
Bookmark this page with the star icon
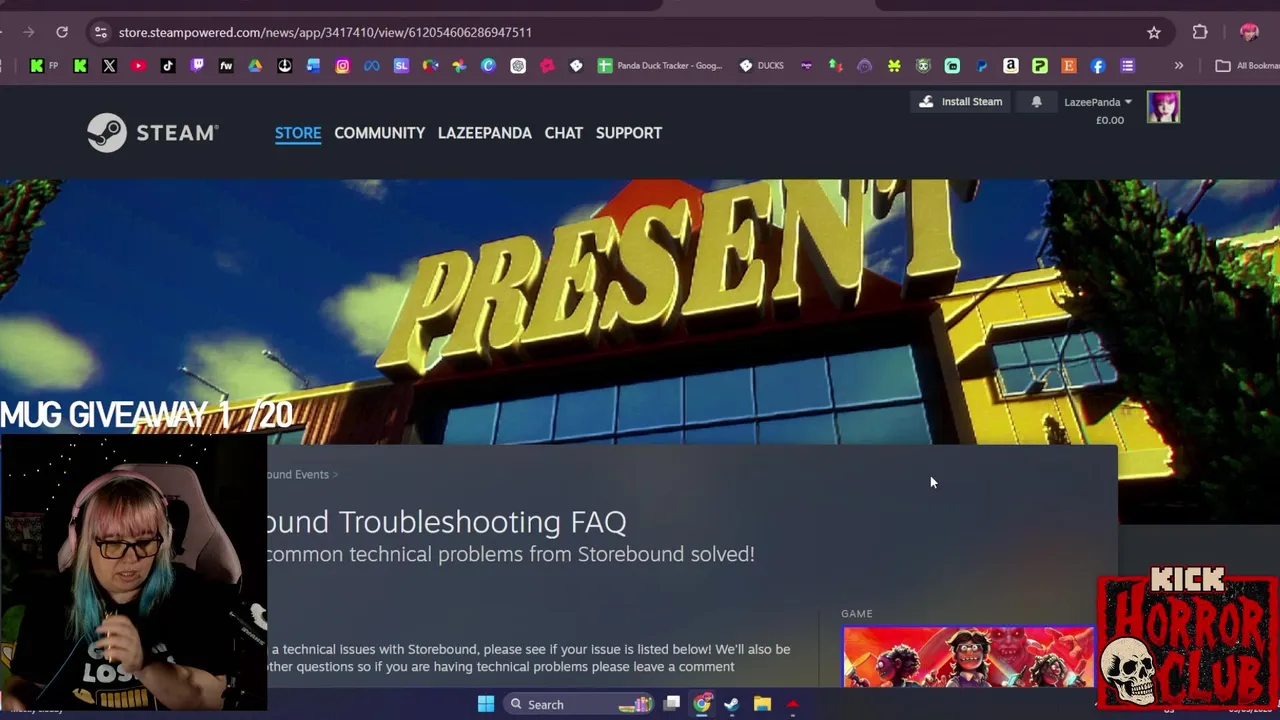(x=1154, y=32)
